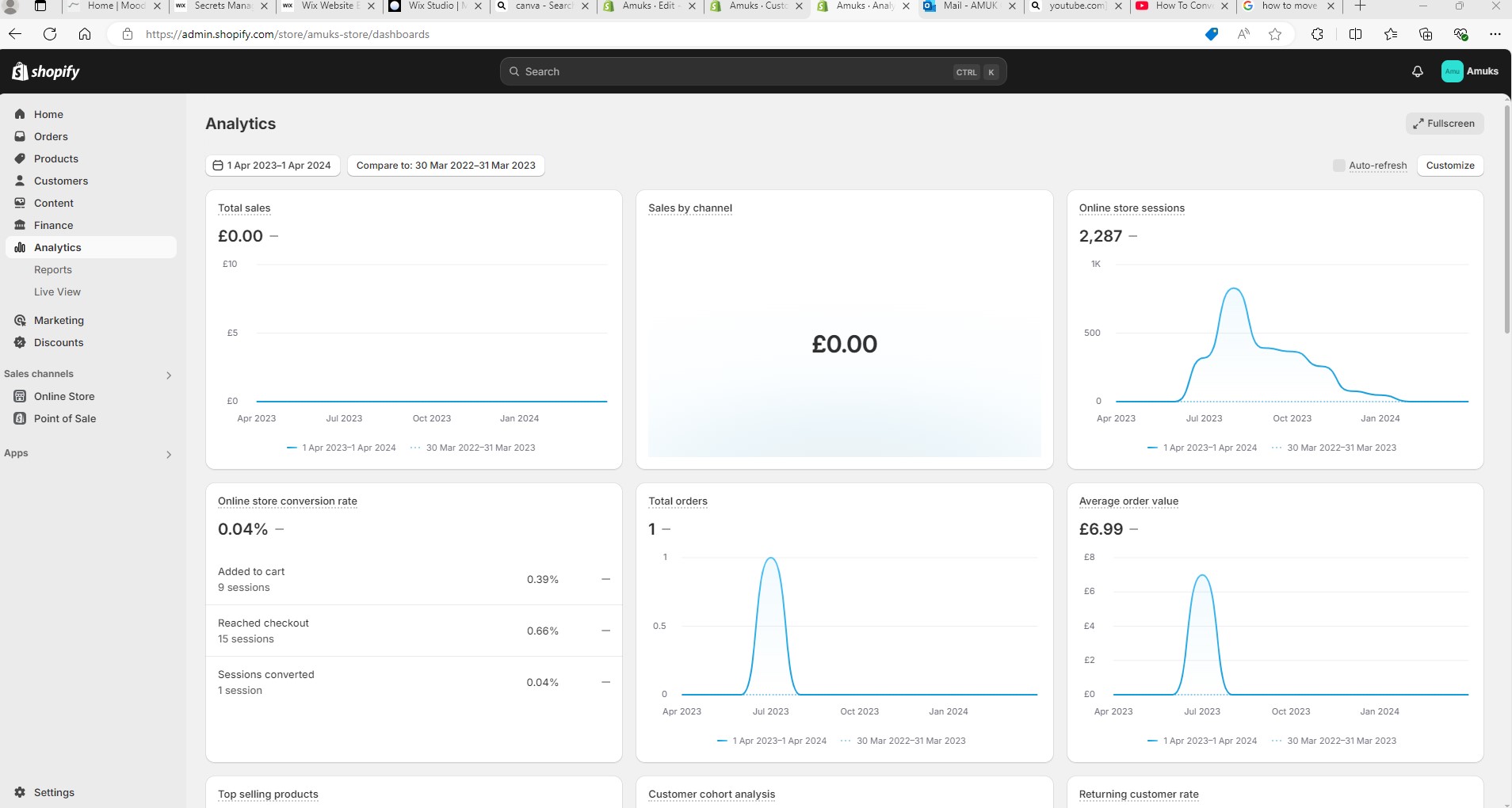
Task: Enable the Auto-refresh checkbox
Action: pyautogui.click(x=1339, y=166)
